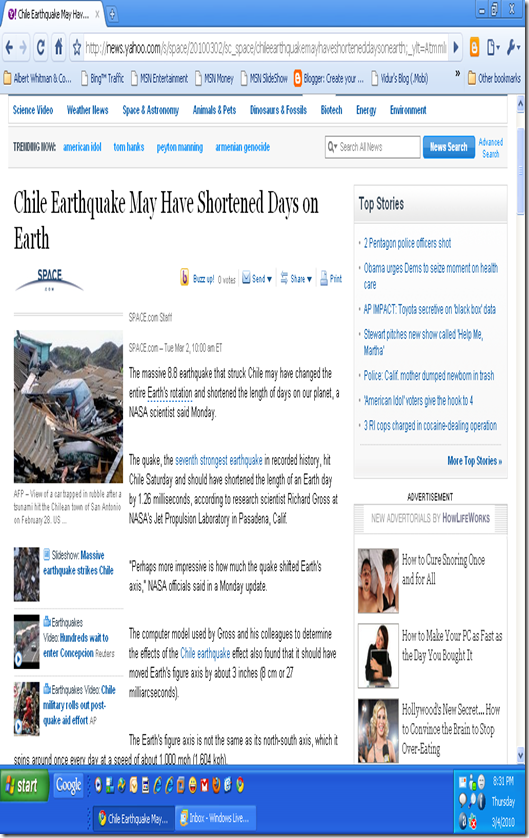Screen dimensions: 529x838
Task: Show more bookmarks chevron
Action: tap(457, 73)
